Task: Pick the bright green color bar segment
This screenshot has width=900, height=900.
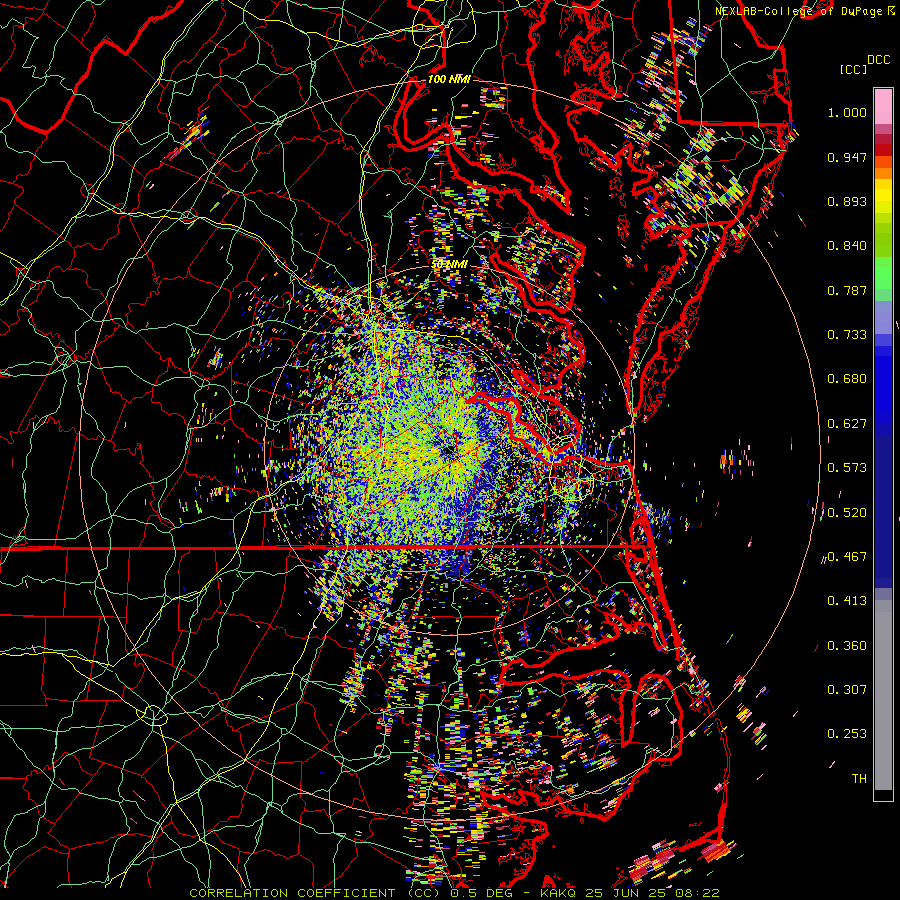Action: coord(883,273)
